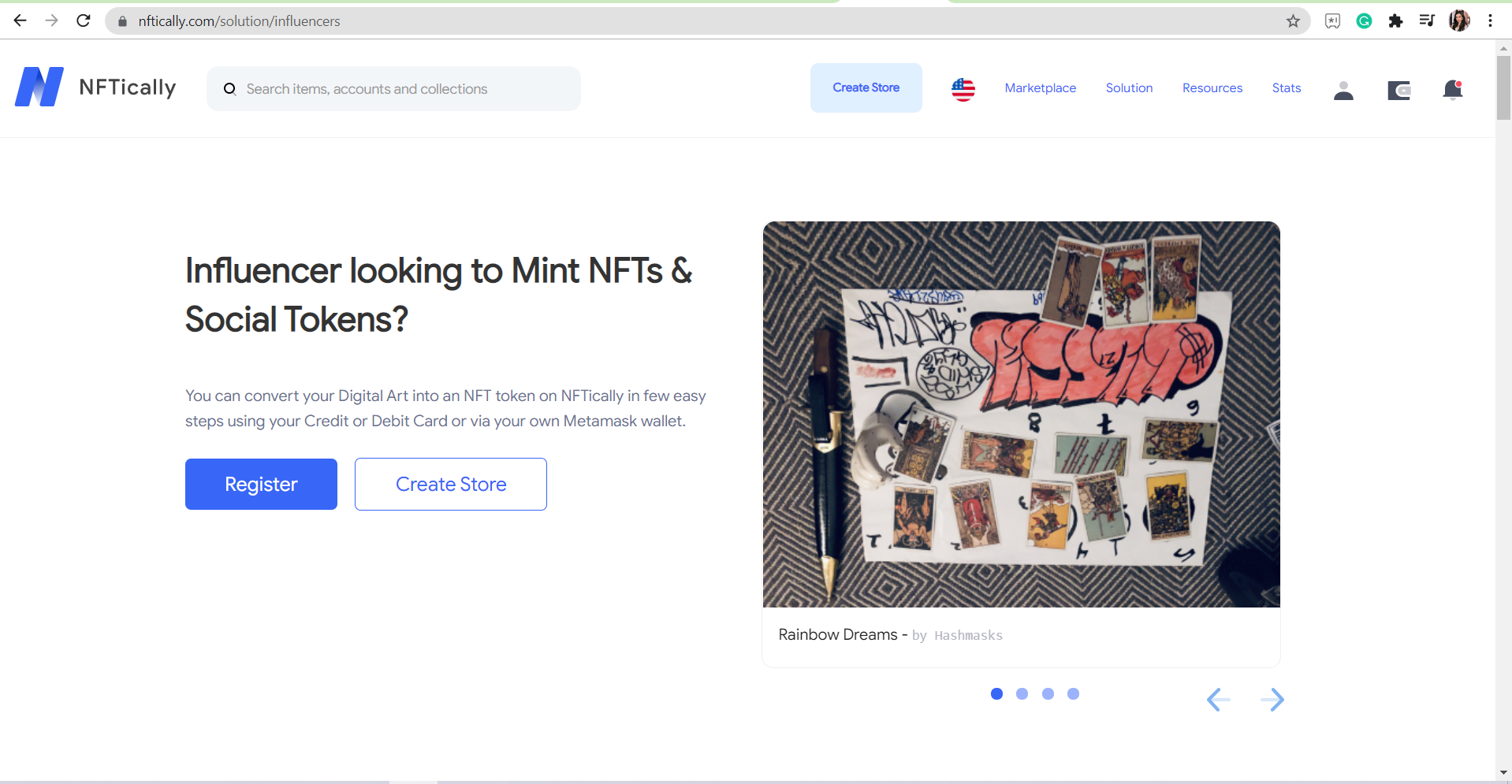
Task: Select the fourth carousel dot
Action: click(x=1073, y=693)
